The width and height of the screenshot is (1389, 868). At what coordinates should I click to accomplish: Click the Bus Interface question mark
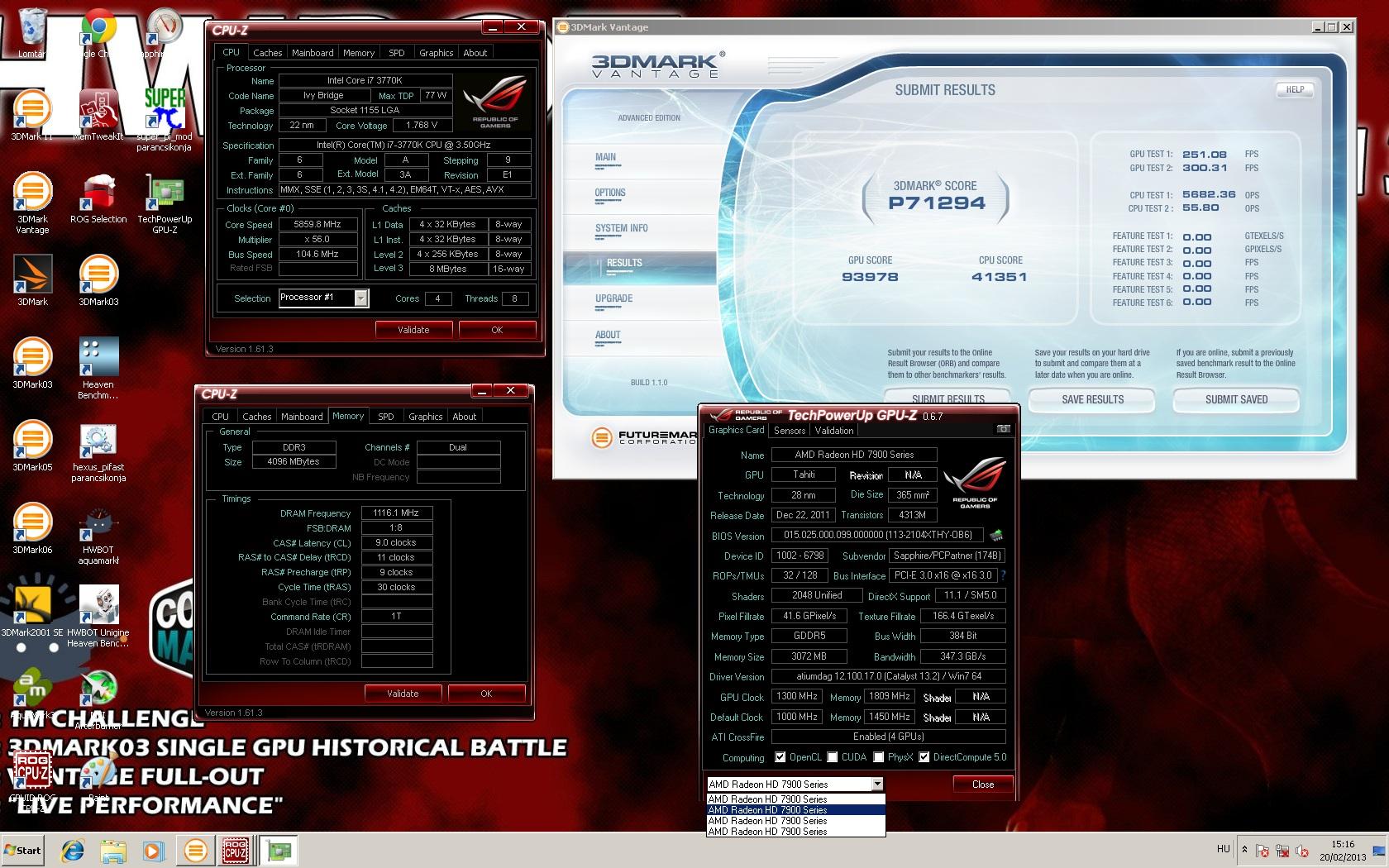(1003, 575)
